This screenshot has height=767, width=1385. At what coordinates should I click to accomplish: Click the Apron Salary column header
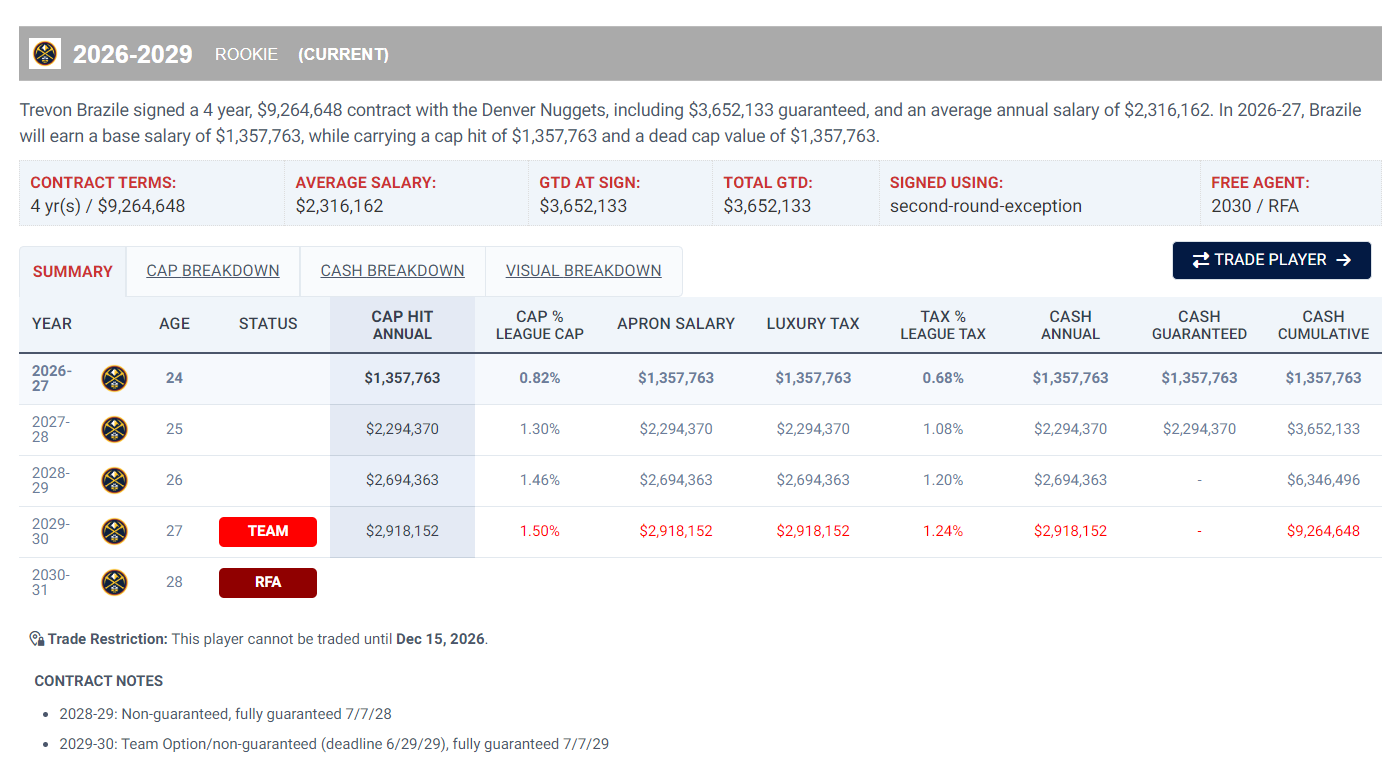676,324
